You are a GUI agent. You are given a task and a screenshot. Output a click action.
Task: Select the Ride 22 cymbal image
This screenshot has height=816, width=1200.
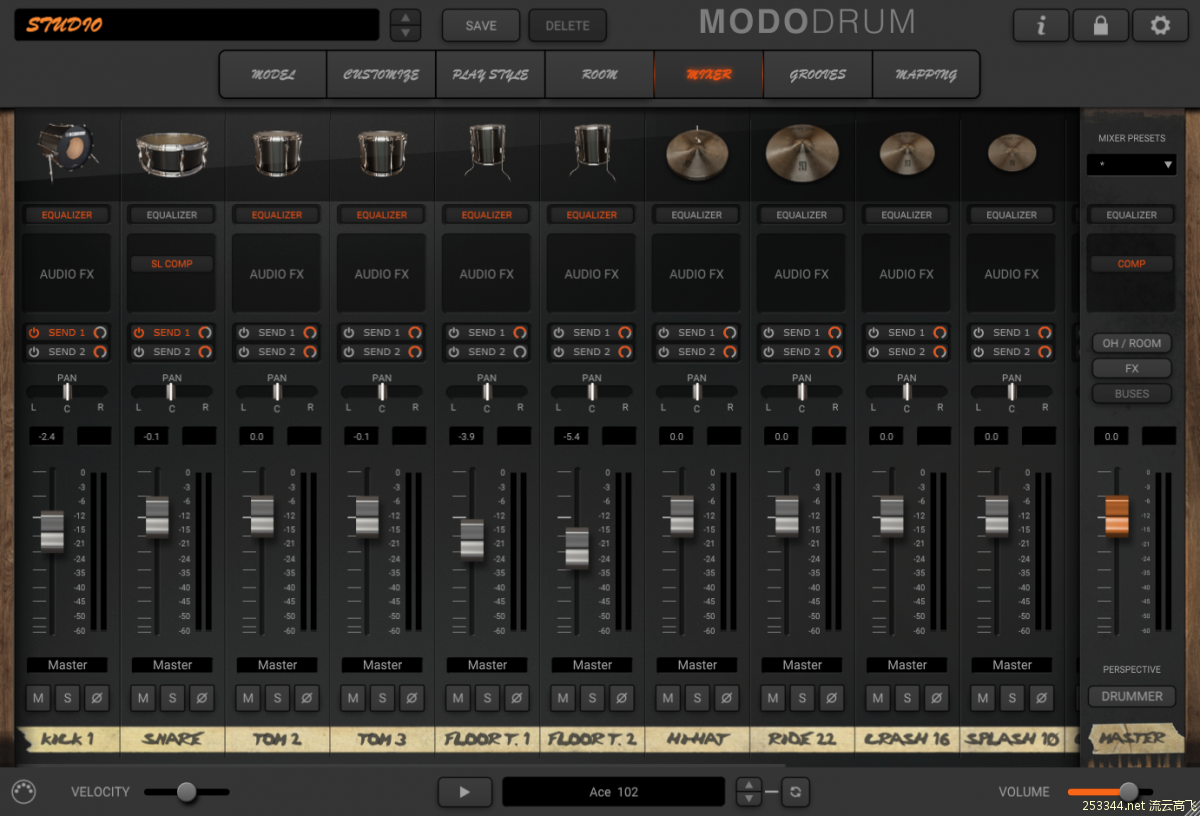pos(802,152)
